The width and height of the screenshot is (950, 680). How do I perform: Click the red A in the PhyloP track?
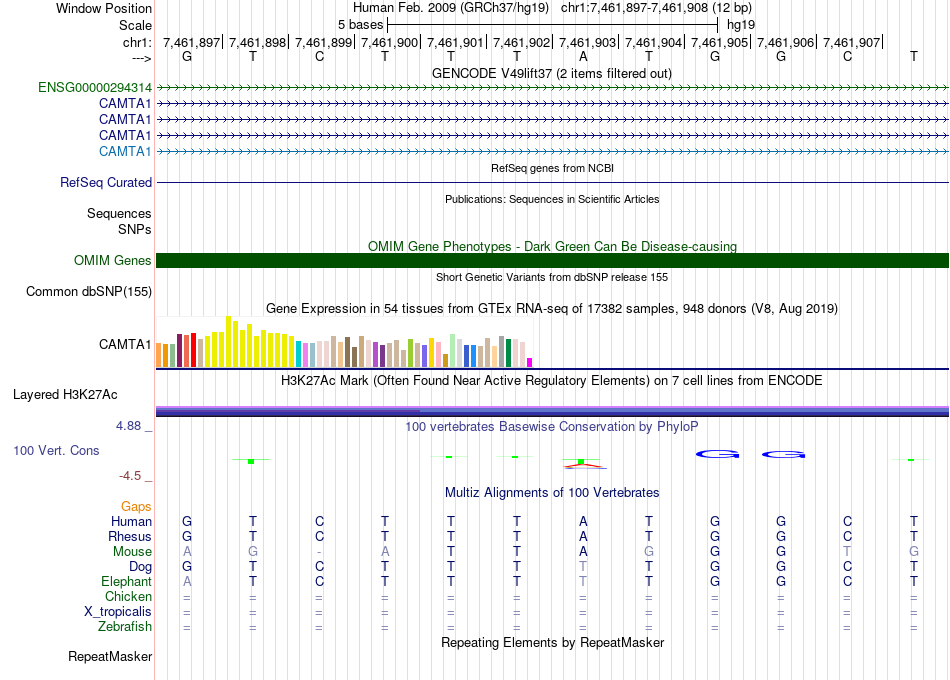(584, 466)
